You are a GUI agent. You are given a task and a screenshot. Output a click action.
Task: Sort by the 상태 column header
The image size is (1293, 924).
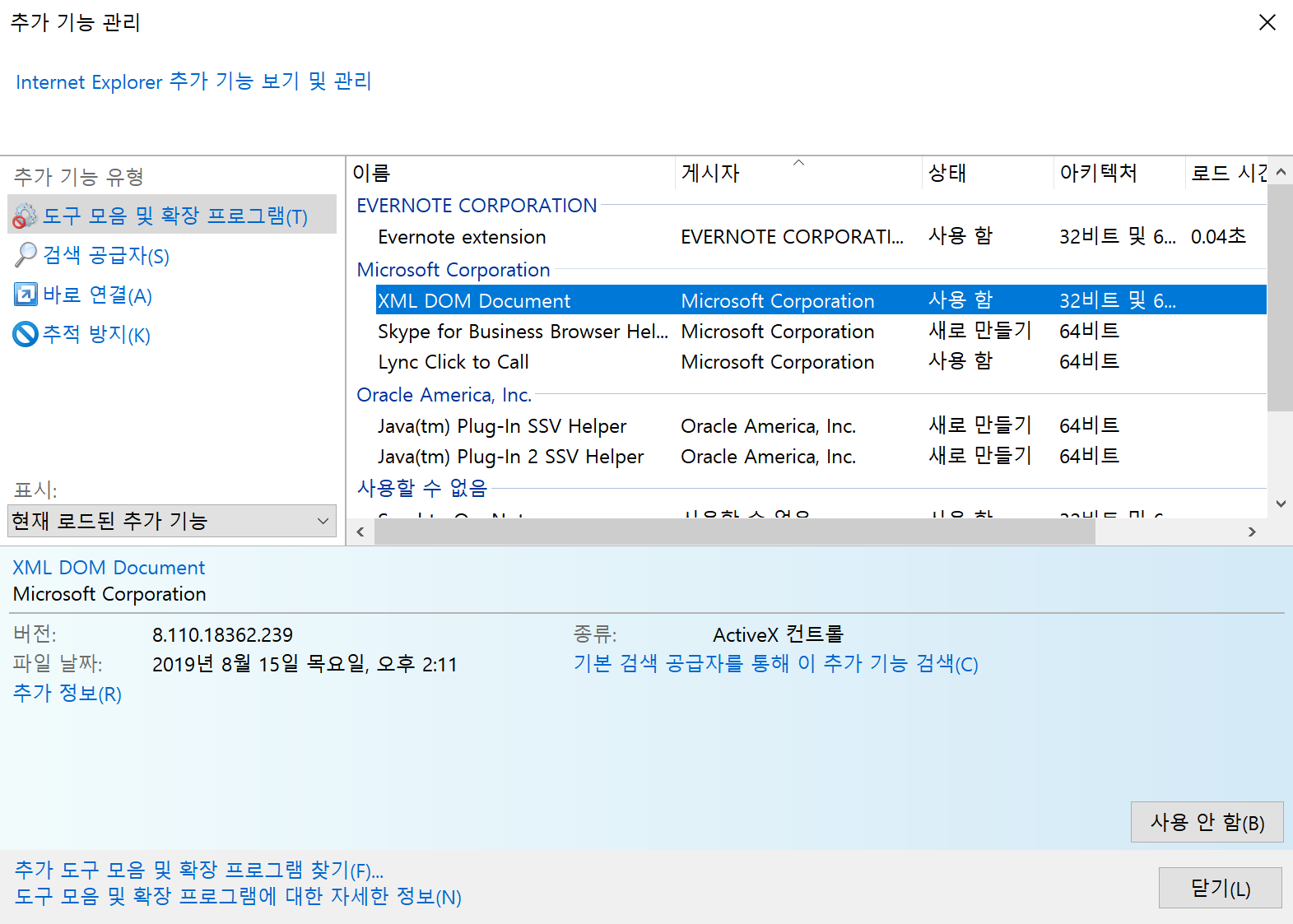[x=987, y=173]
